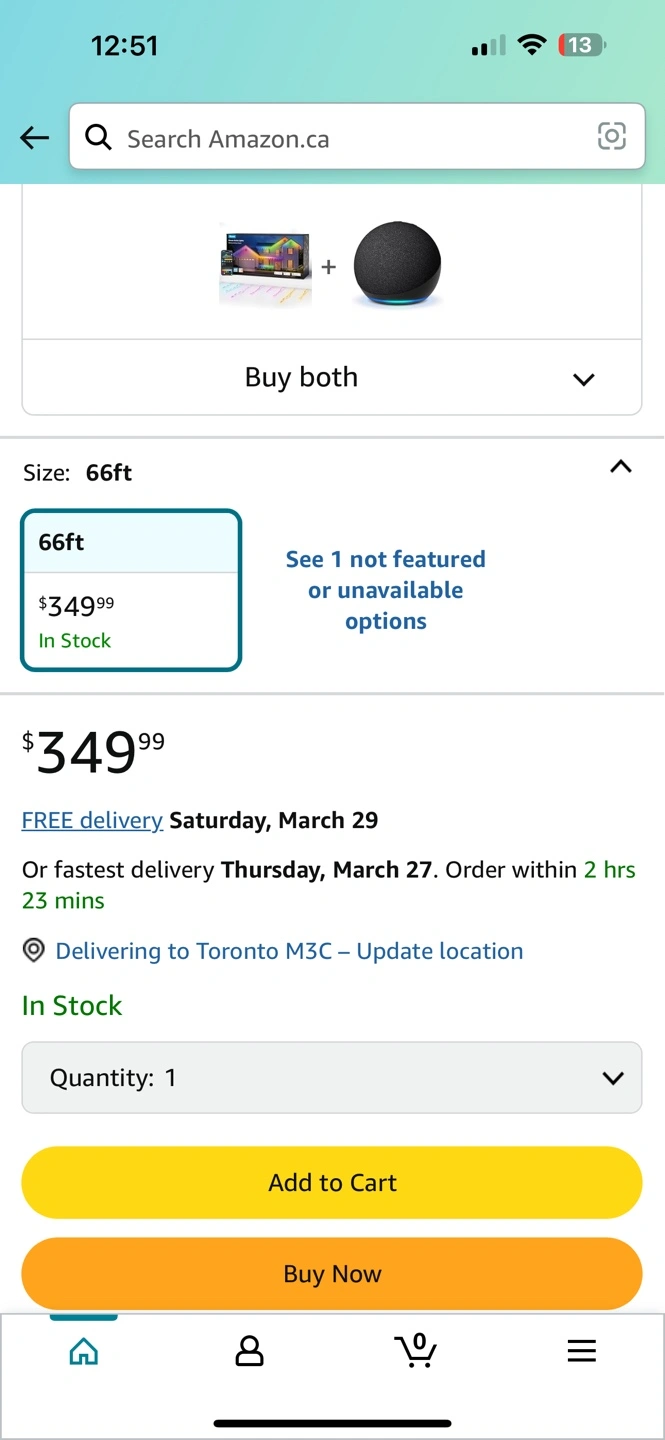The image size is (665, 1440).
Task: Click Add to Cart button
Action: 331,1183
